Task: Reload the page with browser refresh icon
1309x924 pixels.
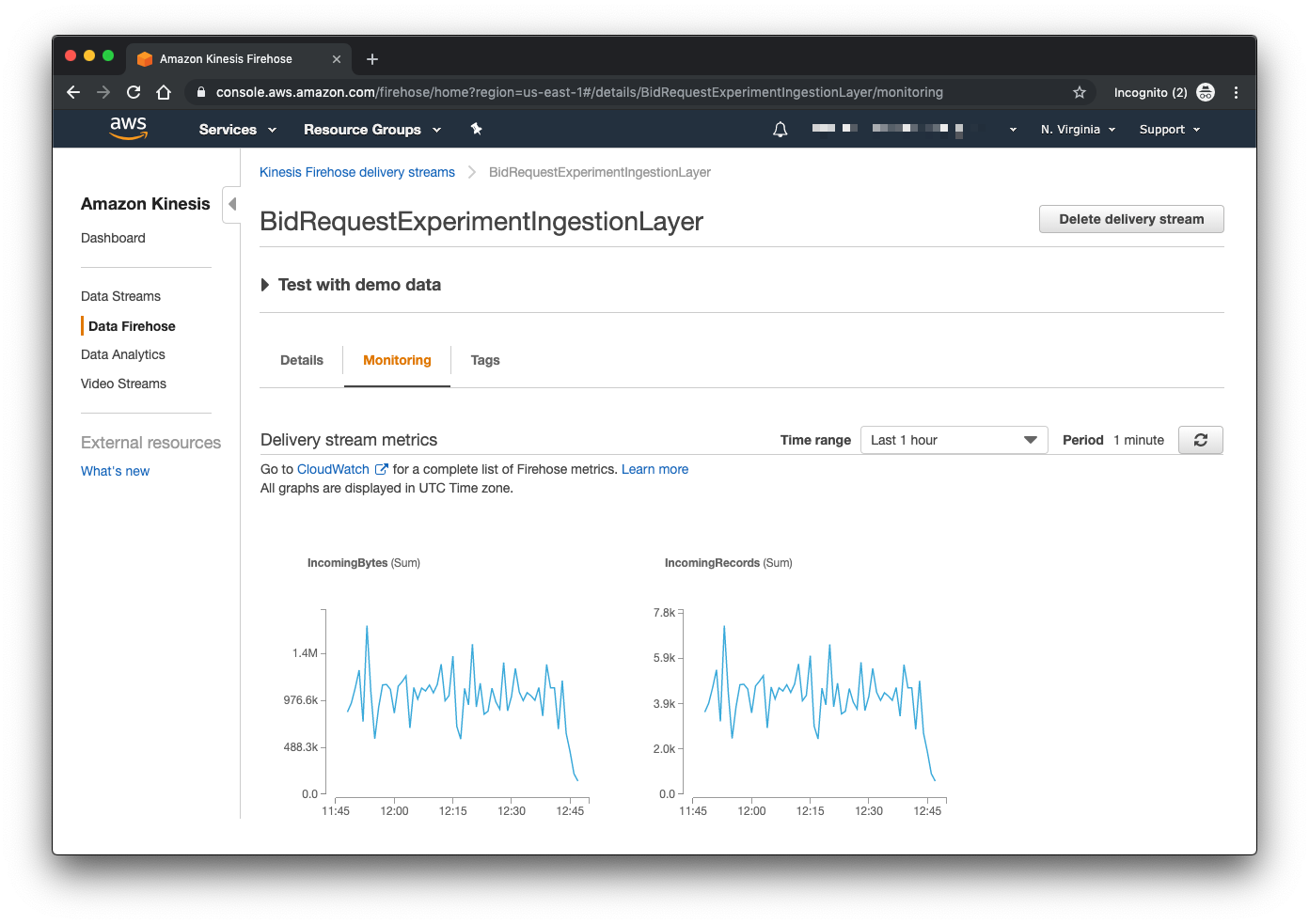Action: tap(134, 92)
